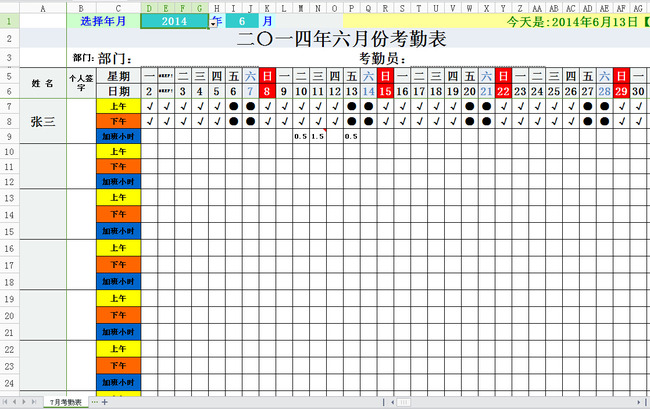Select morning checkmark under date 2
The image size is (650, 409).
(150, 106)
